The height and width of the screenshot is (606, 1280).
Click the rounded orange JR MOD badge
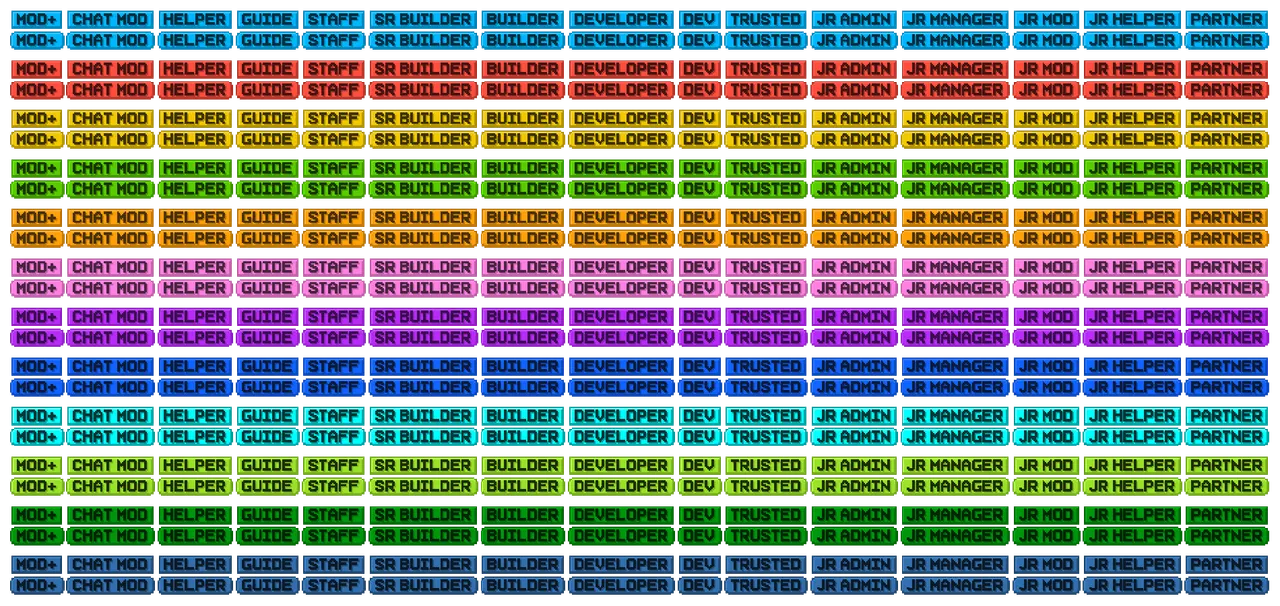pyautogui.click(x=1045, y=238)
